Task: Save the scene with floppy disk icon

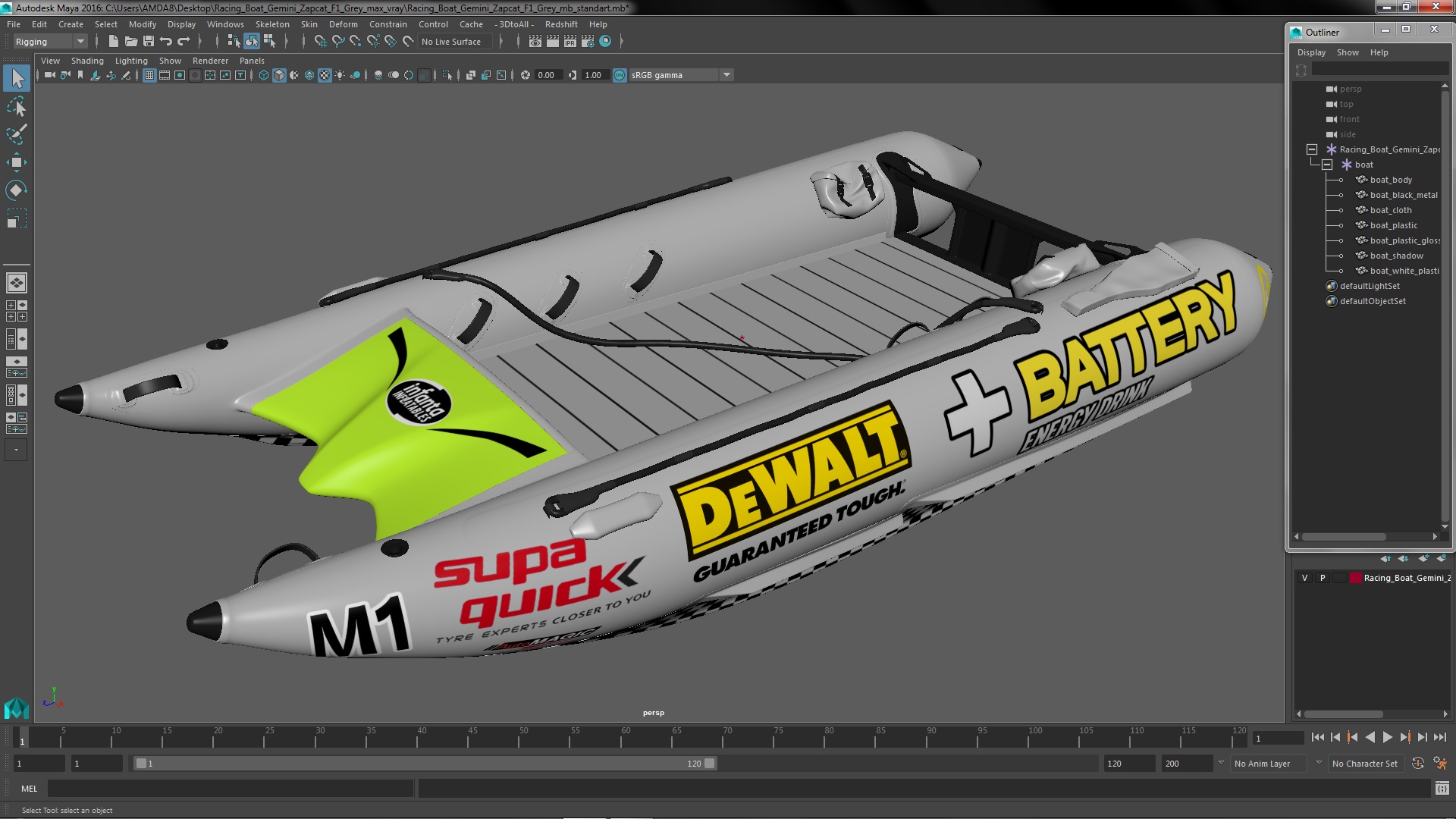Action: (148, 42)
